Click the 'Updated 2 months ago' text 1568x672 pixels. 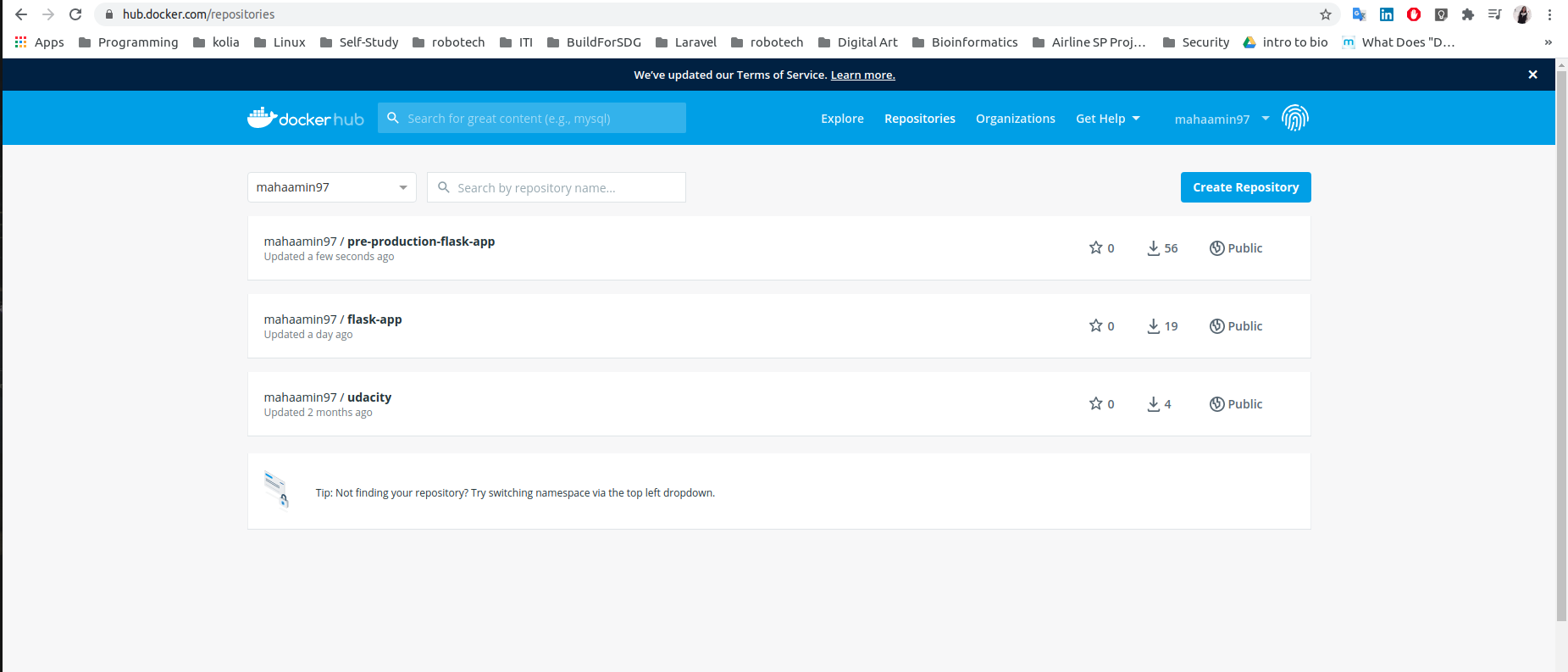tap(318, 413)
